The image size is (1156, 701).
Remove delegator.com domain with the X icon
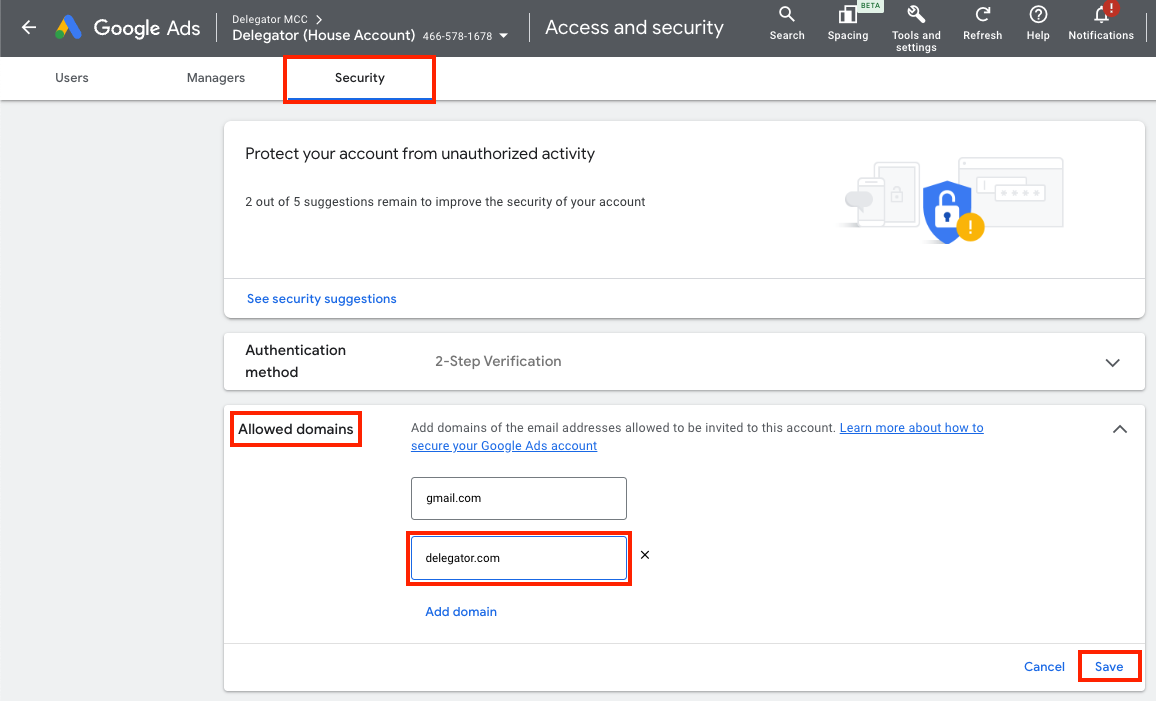[x=645, y=555]
